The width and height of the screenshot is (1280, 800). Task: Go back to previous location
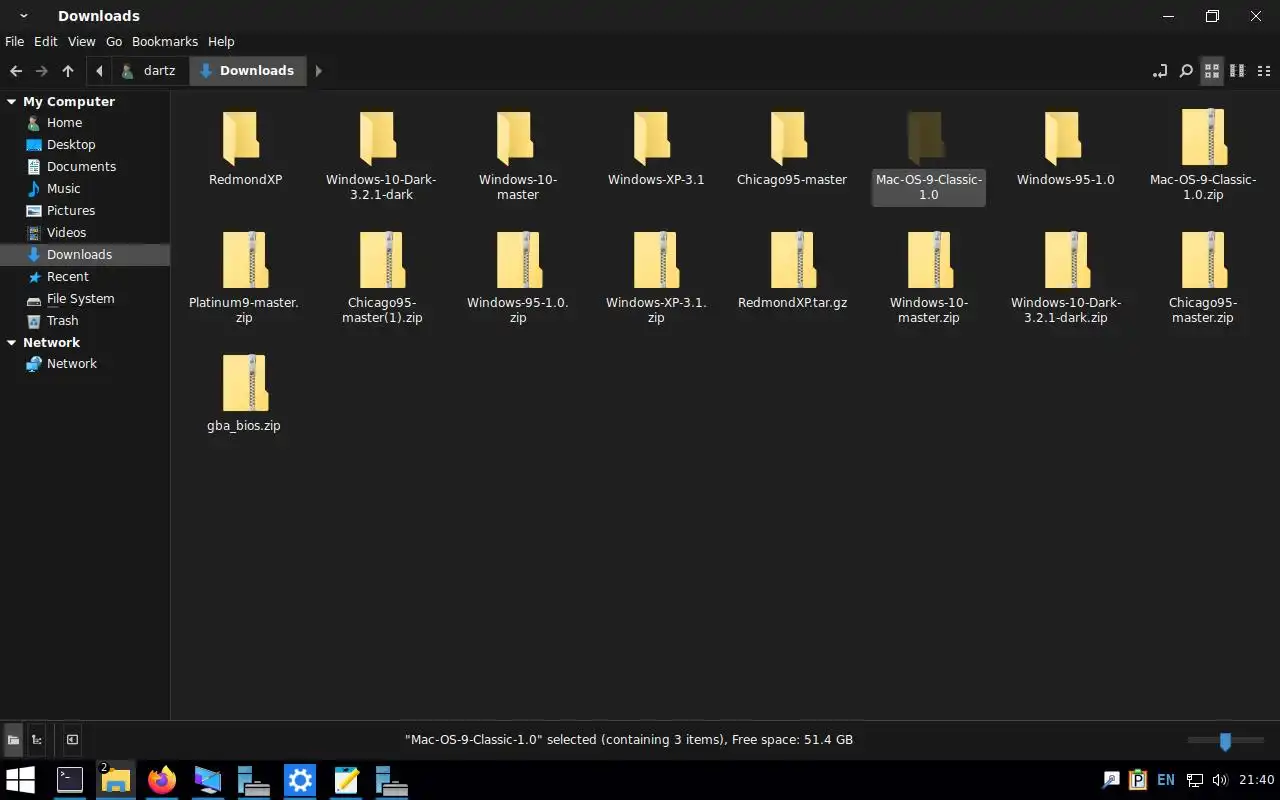[16, 71]
